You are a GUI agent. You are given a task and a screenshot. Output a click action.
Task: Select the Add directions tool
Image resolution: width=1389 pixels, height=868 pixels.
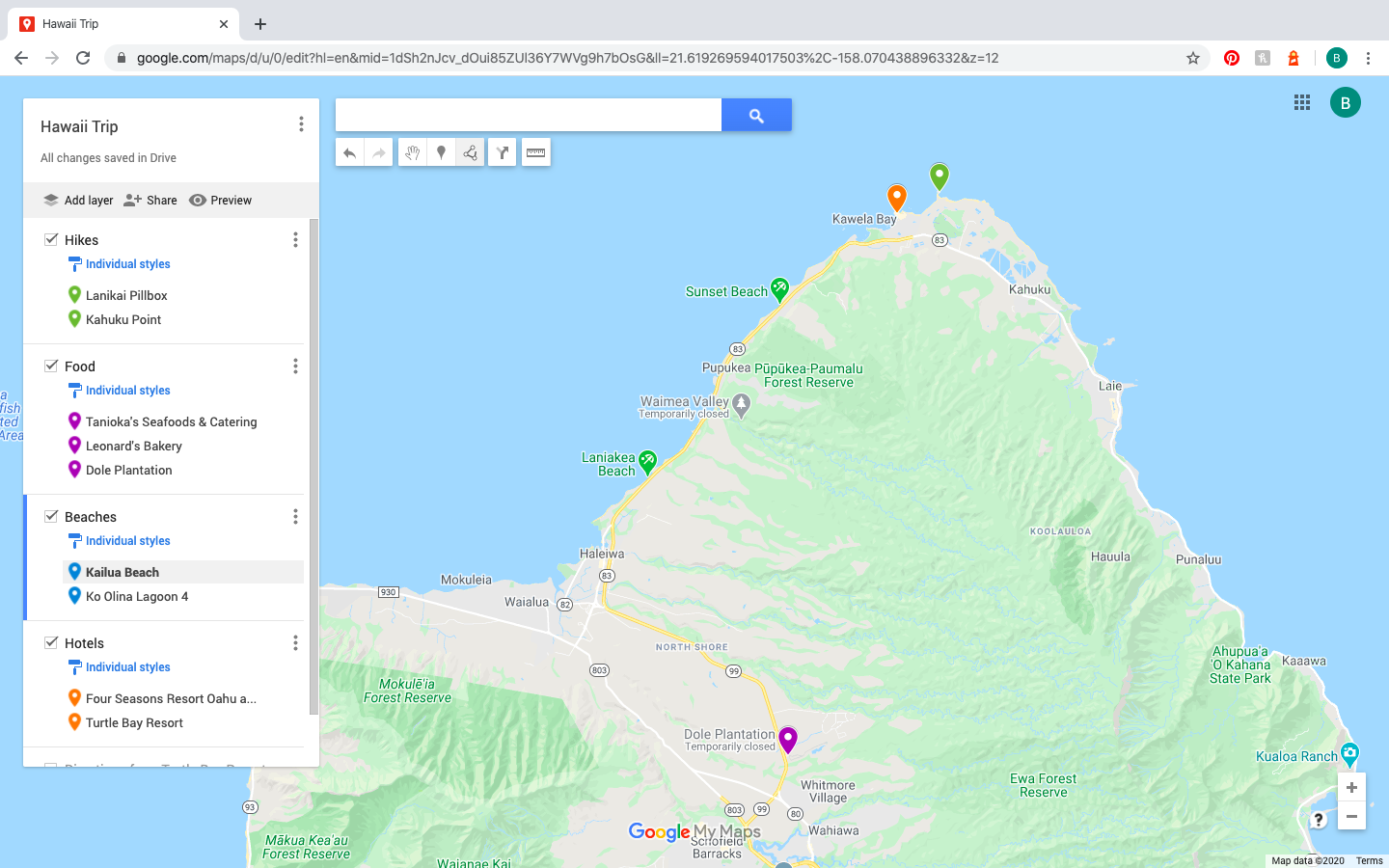[503, 152]
